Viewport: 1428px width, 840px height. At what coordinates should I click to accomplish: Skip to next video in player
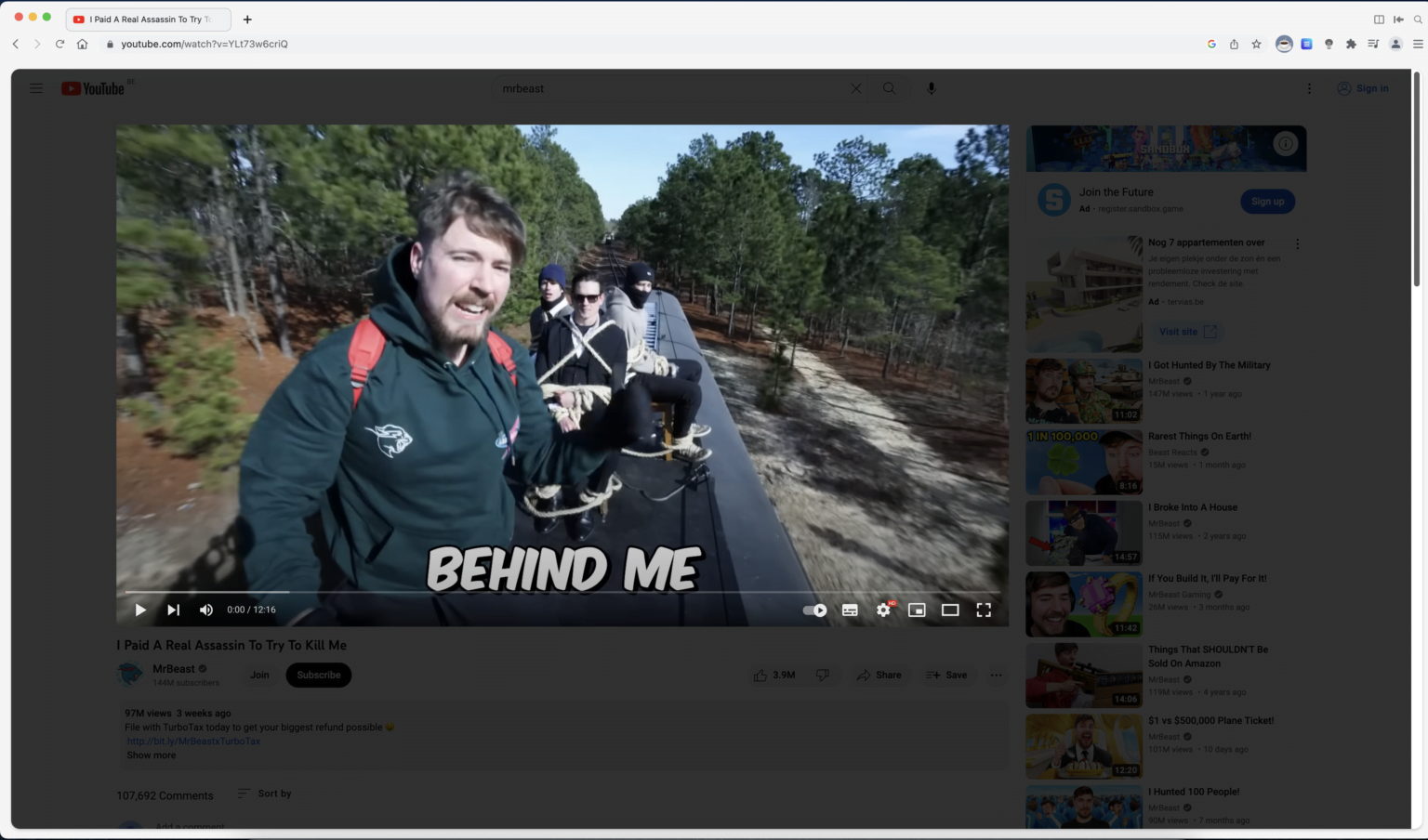pyautogui.click(x=173, y=610)
